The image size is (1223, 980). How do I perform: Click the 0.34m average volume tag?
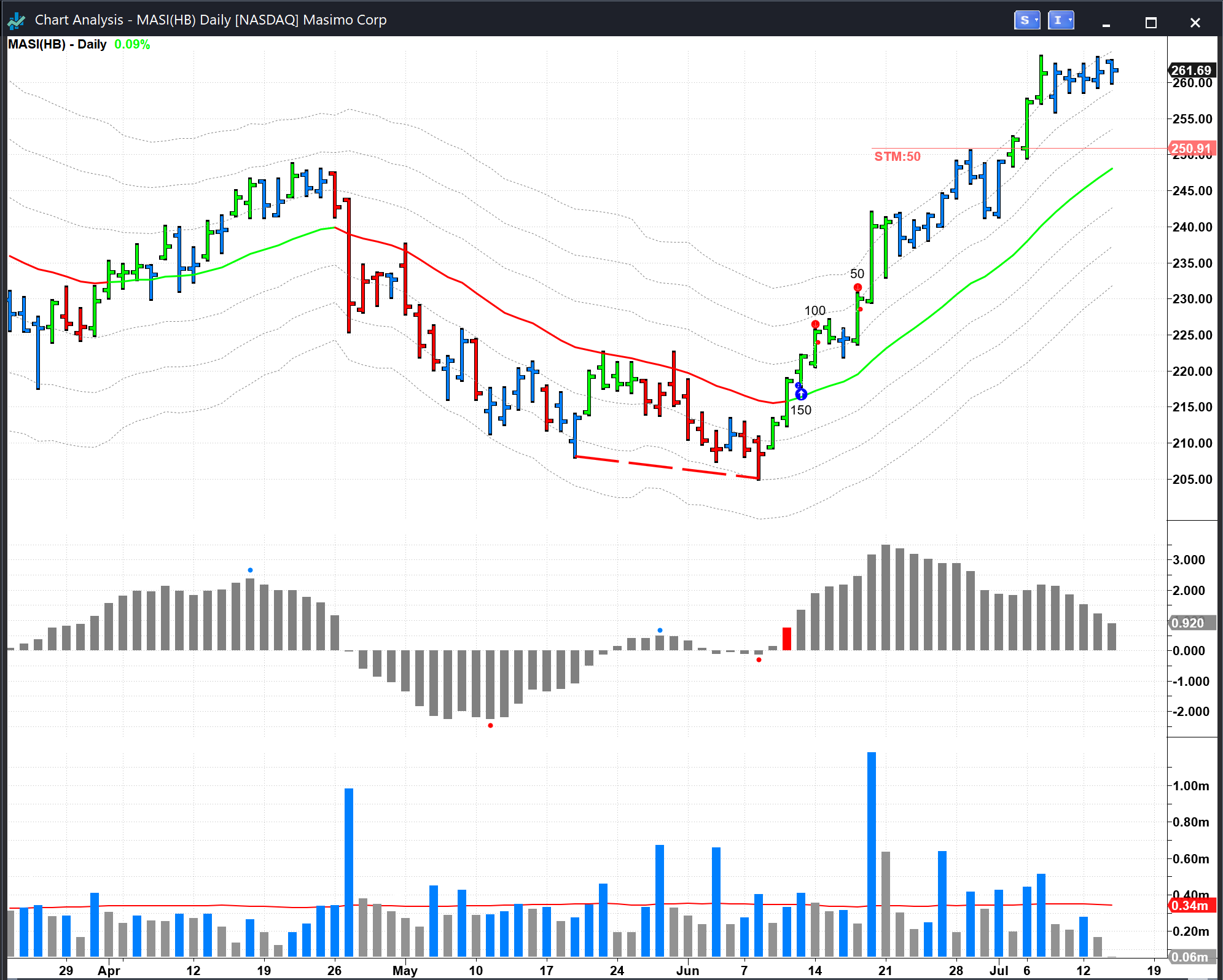click(1190, 905)
